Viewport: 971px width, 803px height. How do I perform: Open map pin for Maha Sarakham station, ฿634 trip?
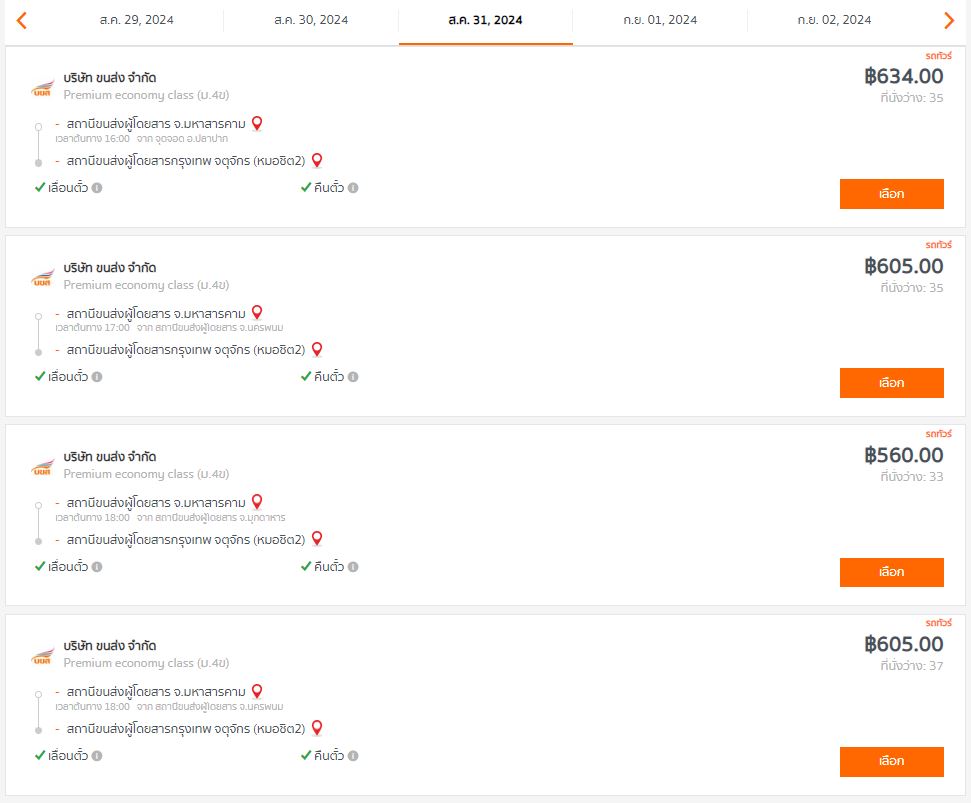(x=257, y=123)
